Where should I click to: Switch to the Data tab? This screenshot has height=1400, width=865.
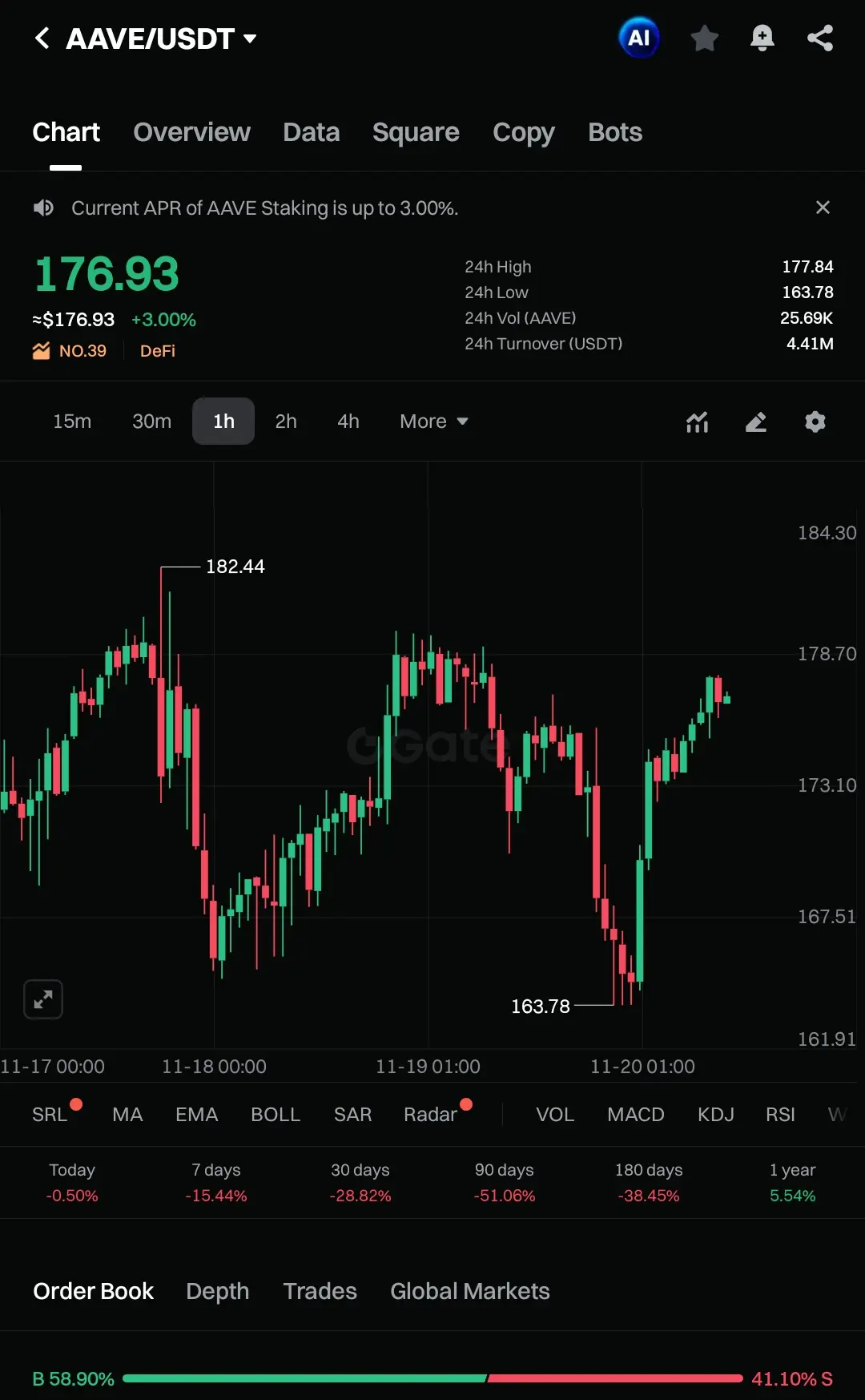[312, 132]
